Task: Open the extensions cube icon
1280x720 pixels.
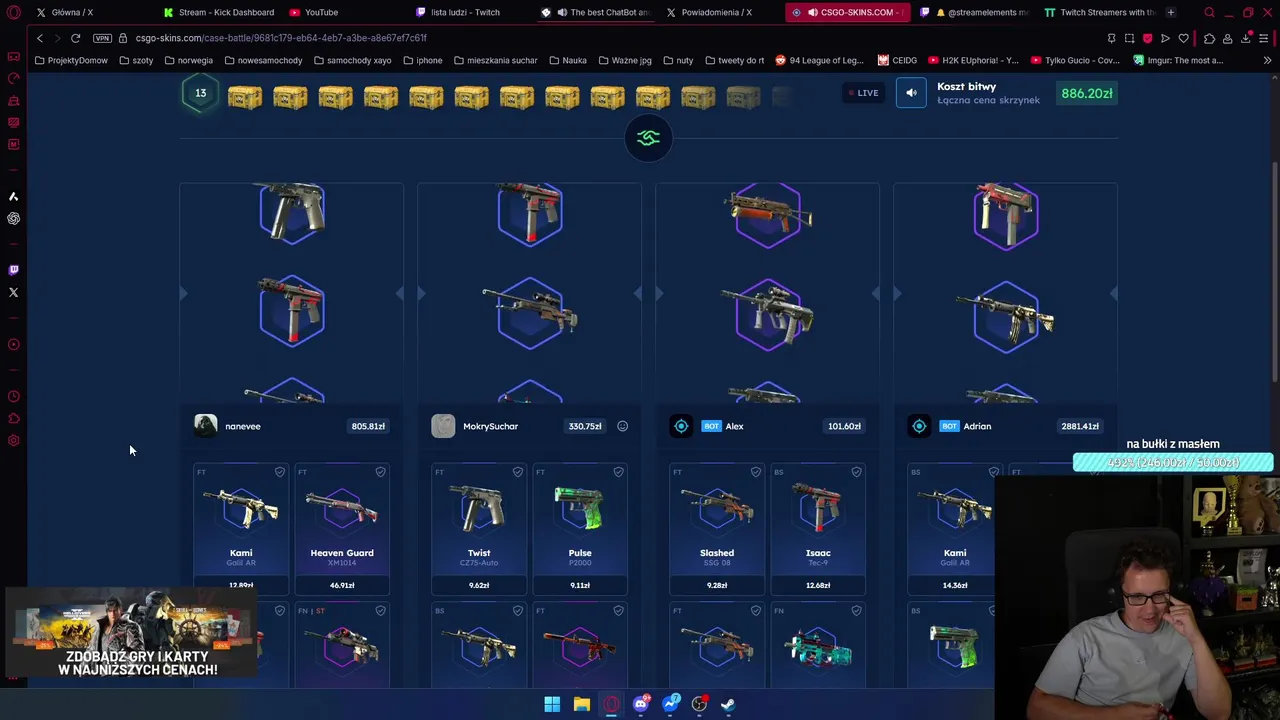Action: 1209,38
